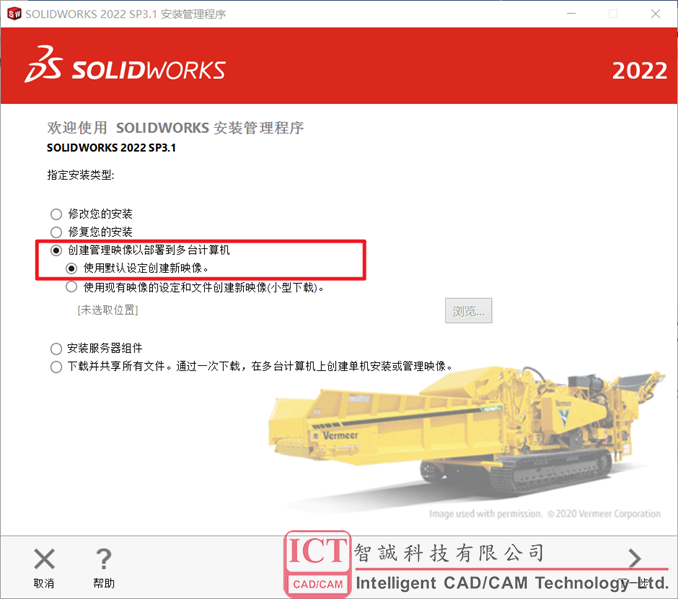
Task: Click the window title SOLIDWORKS 2022 SP3.1 安装管理程序
Action: [125, 14]
